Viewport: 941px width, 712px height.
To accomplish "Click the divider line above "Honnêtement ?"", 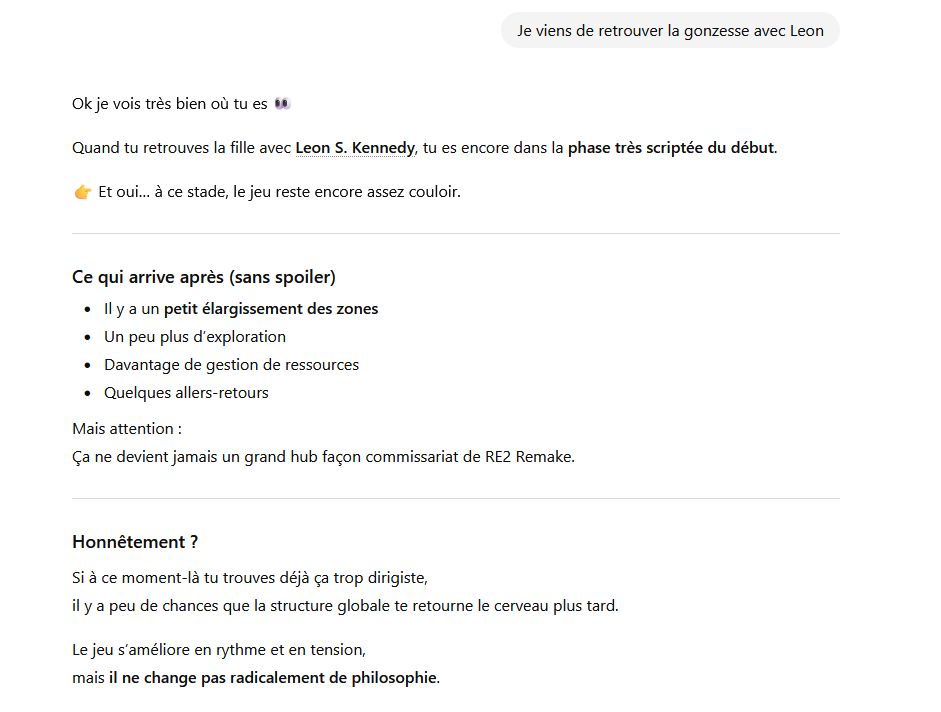I will click(x=456, y=498).
